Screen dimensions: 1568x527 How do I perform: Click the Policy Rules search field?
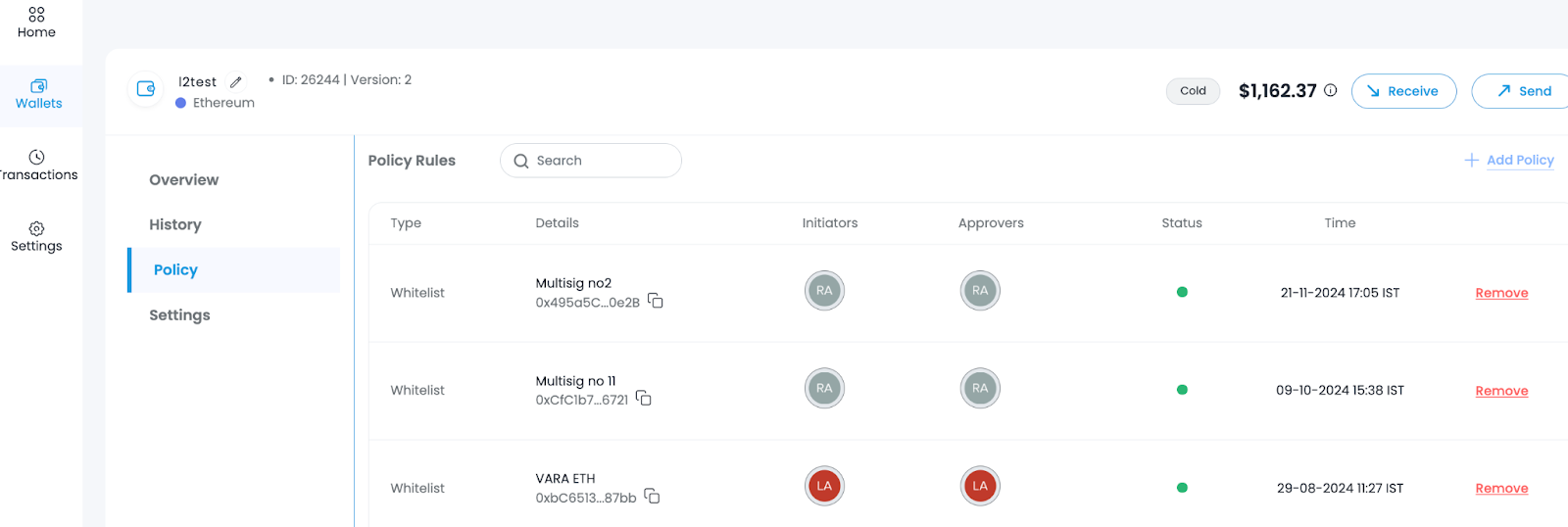pos(598,161)
